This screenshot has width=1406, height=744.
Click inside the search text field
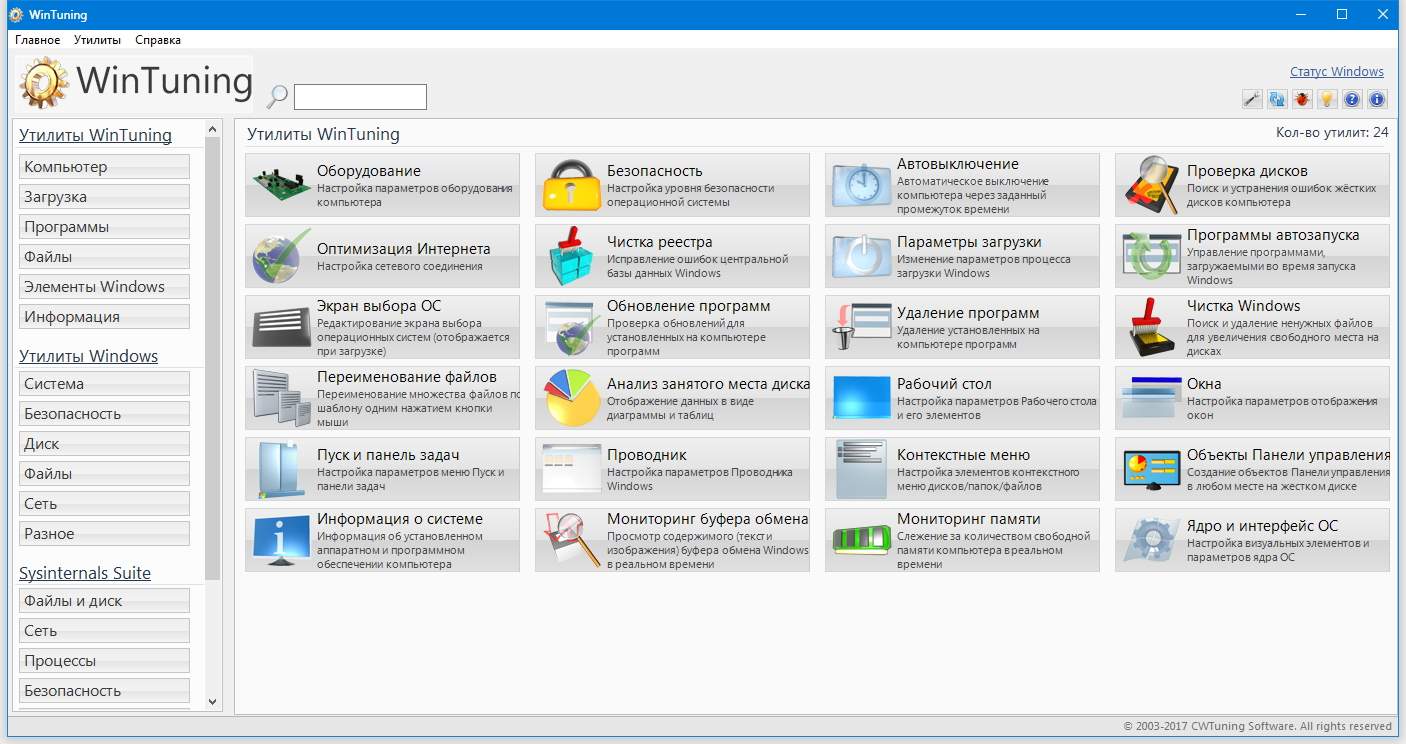[x=360, y=97]
